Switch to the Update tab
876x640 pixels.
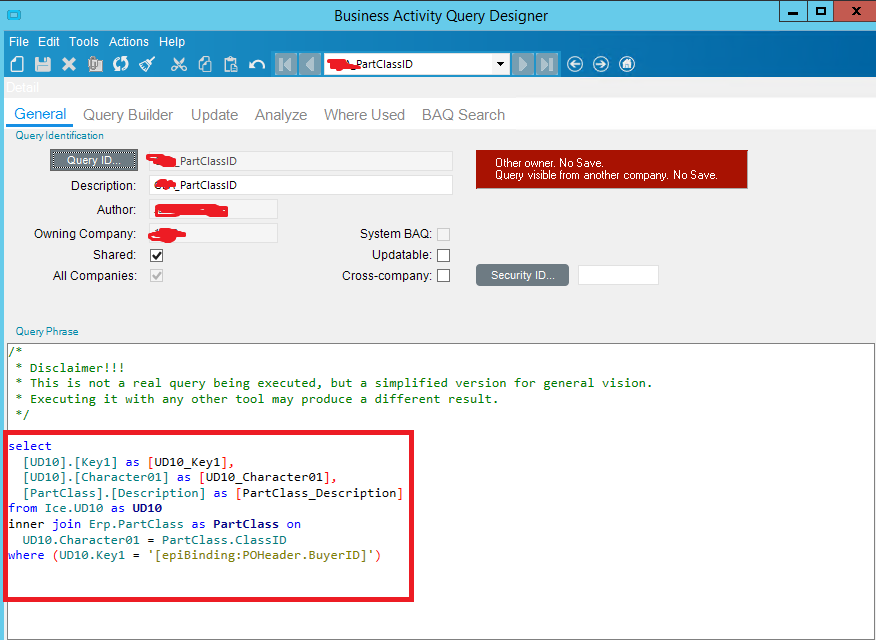pos(215,114)
